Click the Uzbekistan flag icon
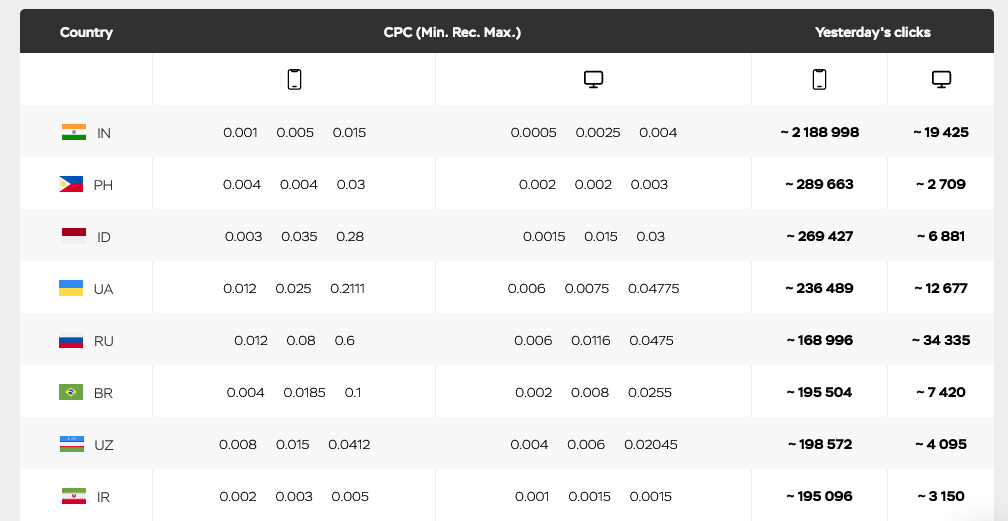 [70, 444]
